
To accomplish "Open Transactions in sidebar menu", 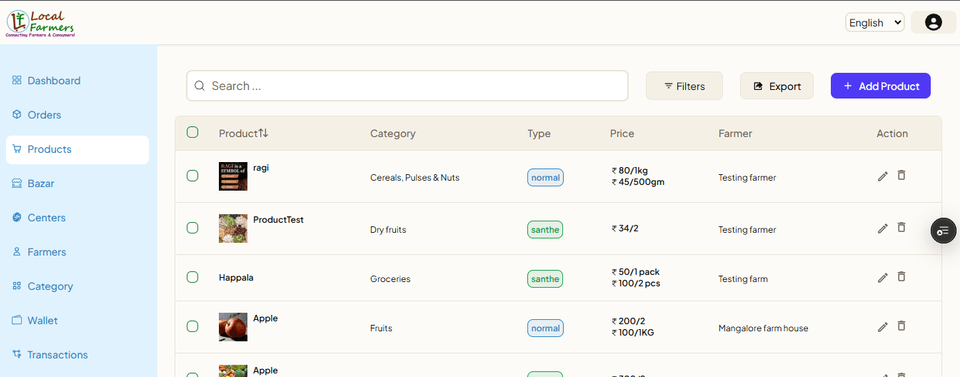I will click(x=77, y=355).
